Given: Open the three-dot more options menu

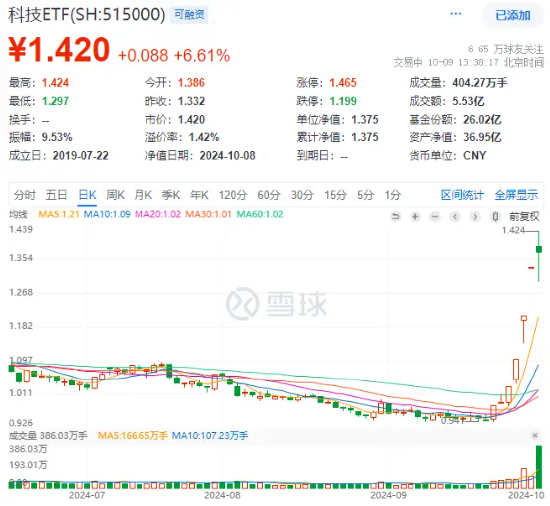Looking at the screenshot, I should (456, 14).
